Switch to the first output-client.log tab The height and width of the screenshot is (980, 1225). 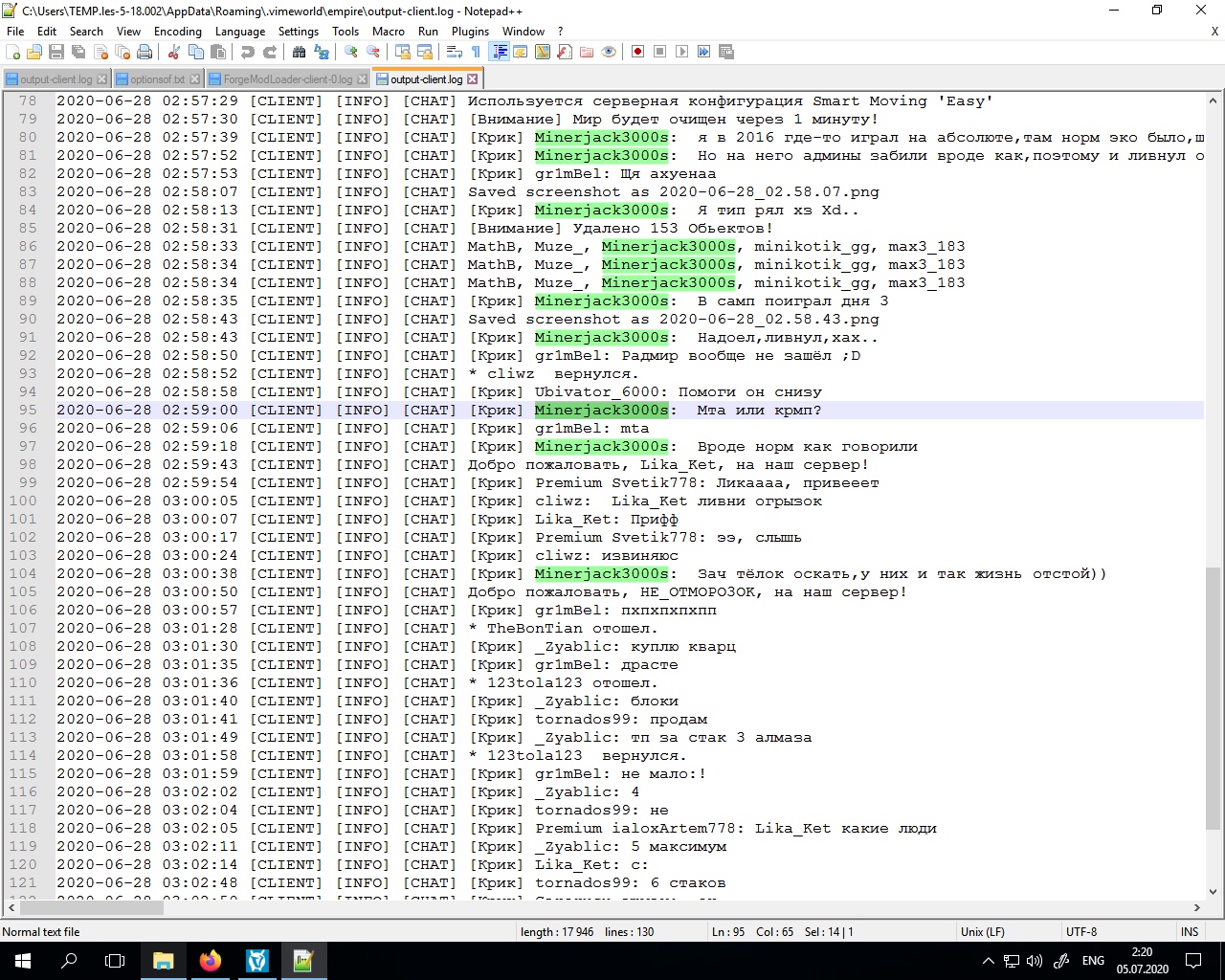[x=56, y=79]
